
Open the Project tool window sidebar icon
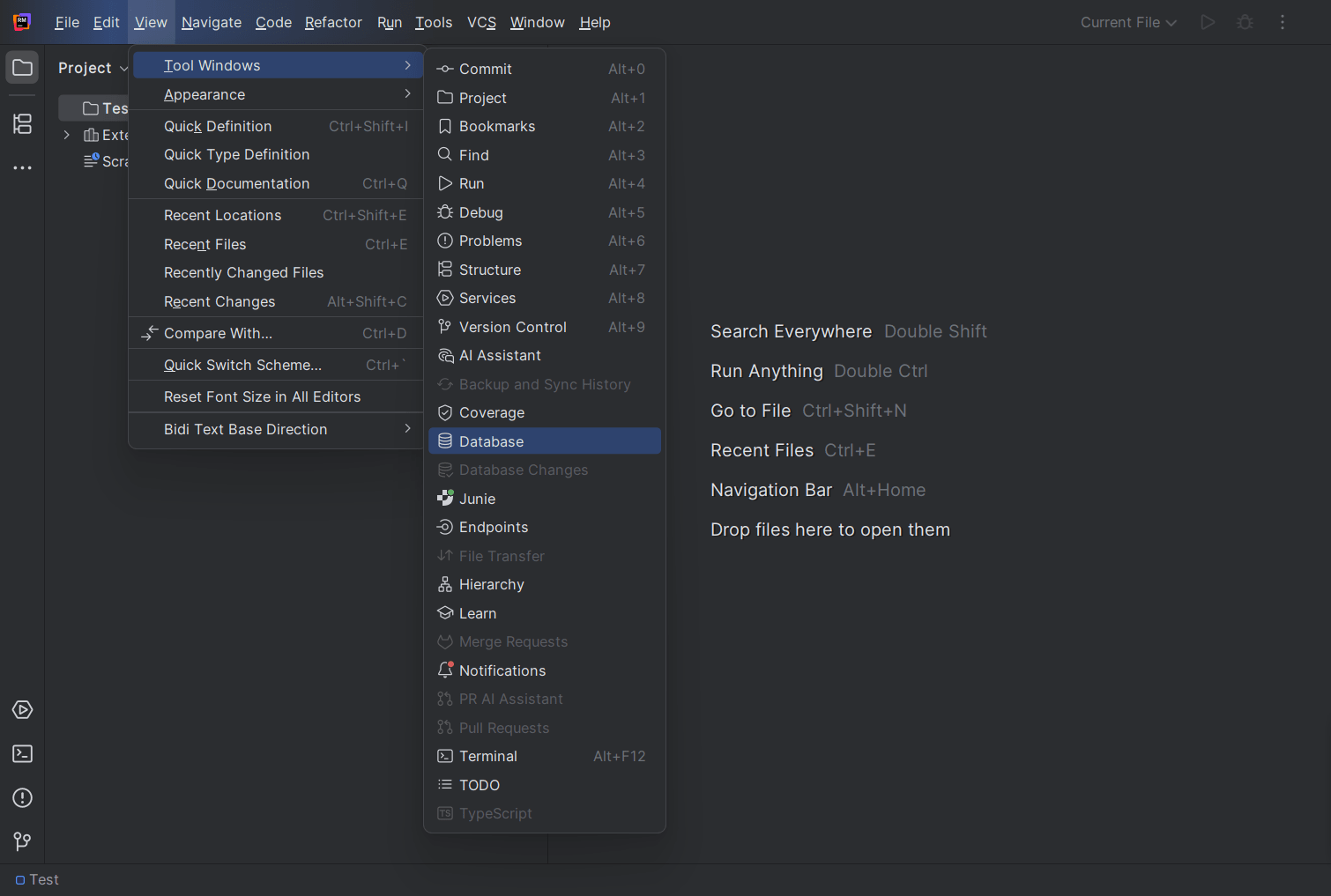(x=22, y=66)
